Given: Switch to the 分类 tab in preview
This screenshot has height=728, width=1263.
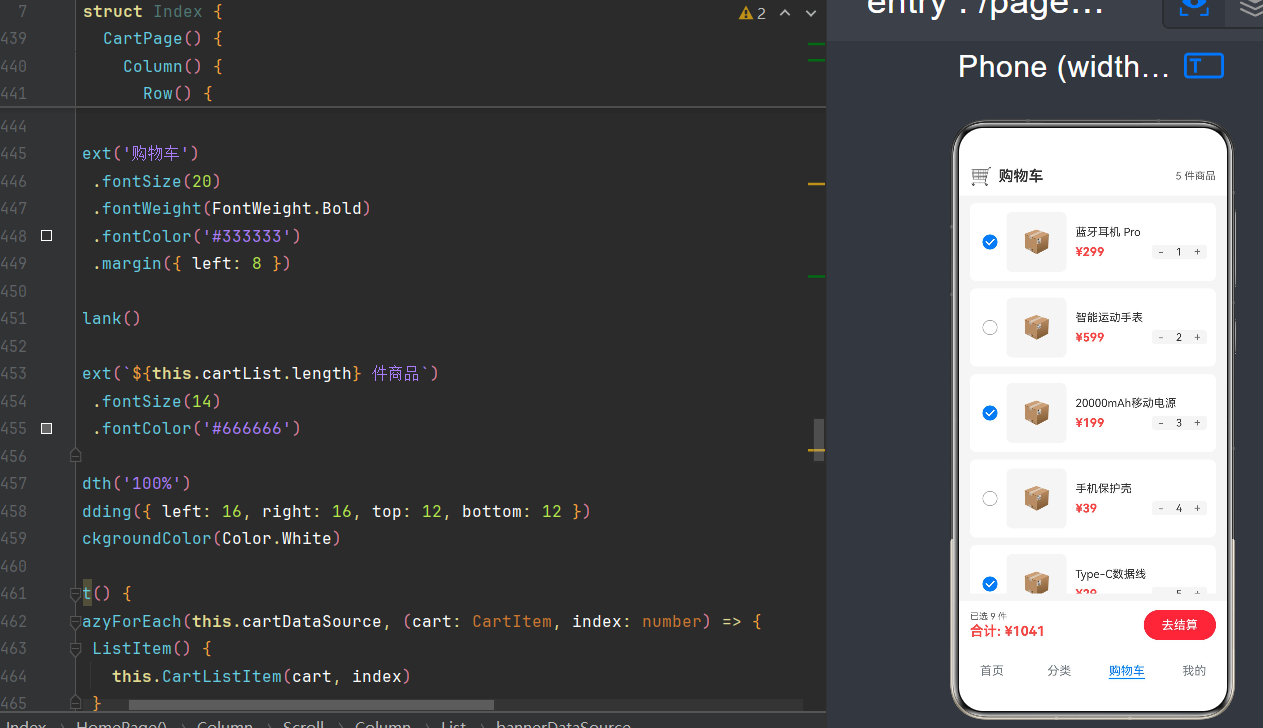Looking at the screenshot, I should (x=1059, y=671).
